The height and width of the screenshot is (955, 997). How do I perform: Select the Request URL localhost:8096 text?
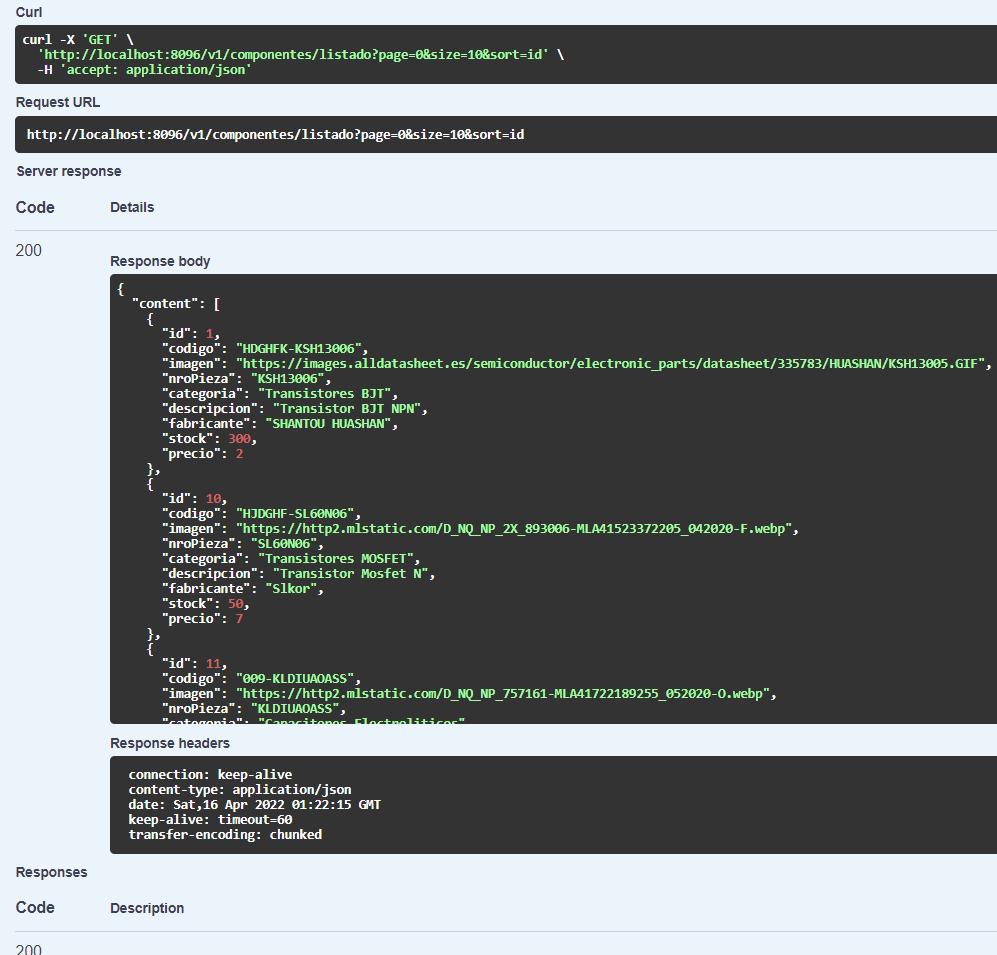(x=275, y=134)
